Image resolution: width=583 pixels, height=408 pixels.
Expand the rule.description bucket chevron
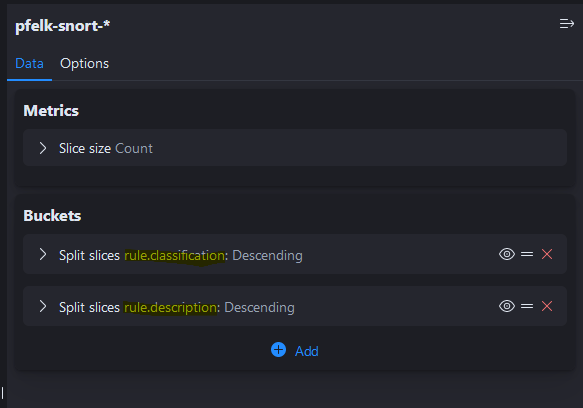[x=43, y=306]
